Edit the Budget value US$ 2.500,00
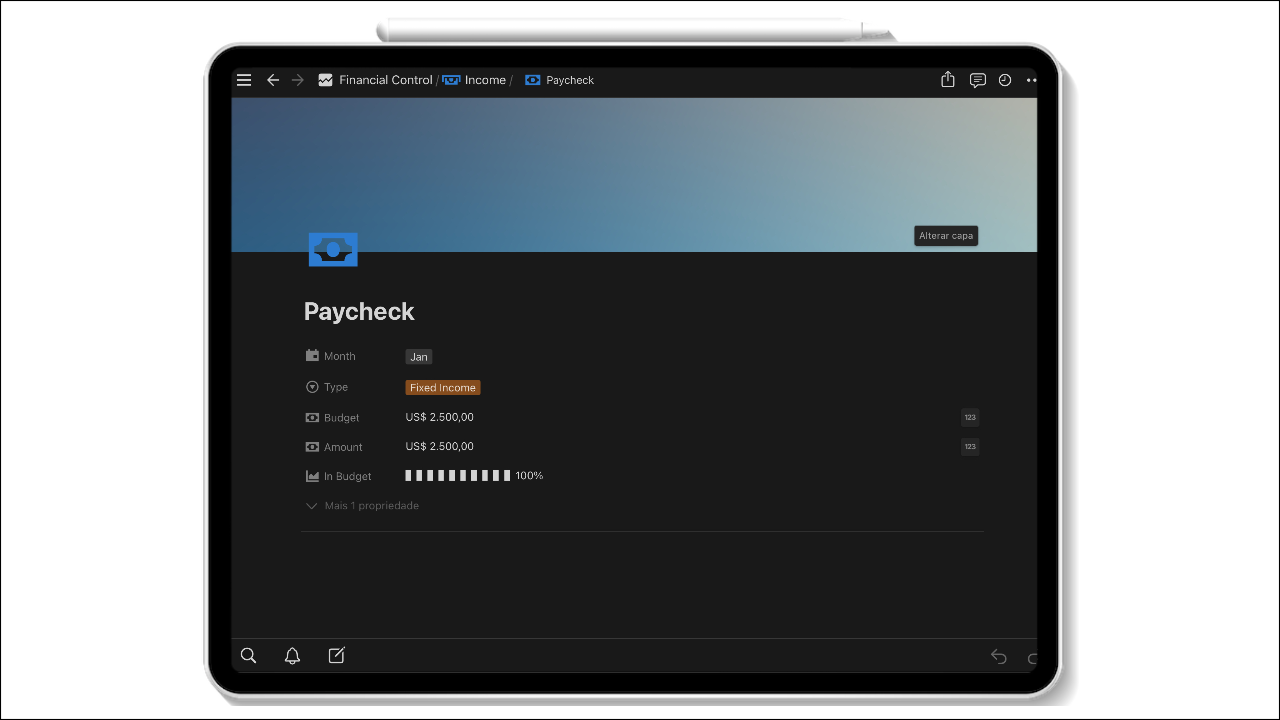Screen dimensions: 1280x720 (x=440, y=417)
